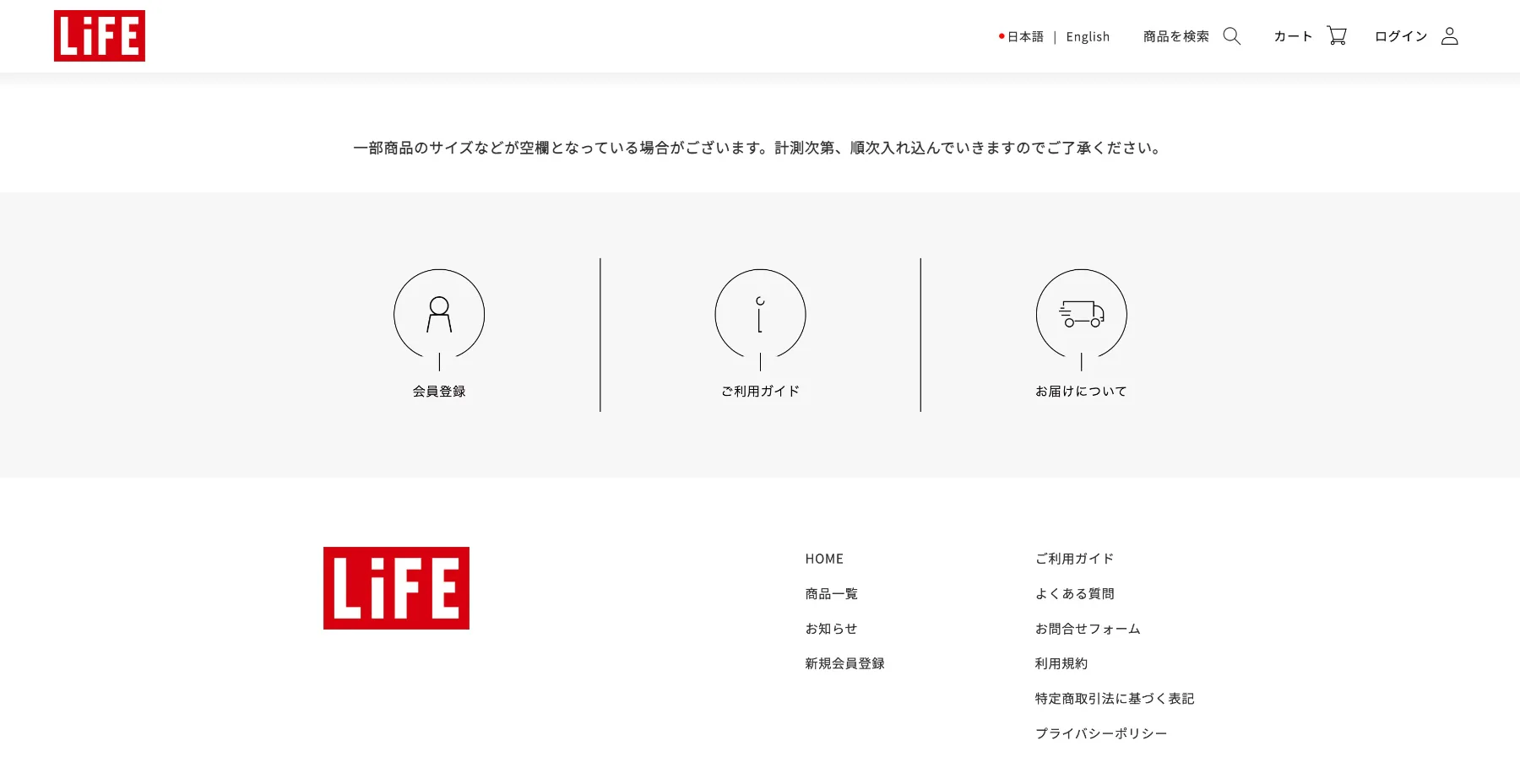Click the large LIFE footer logo
The height and width of the screenshot is (784, 1520).
[396, 588]
